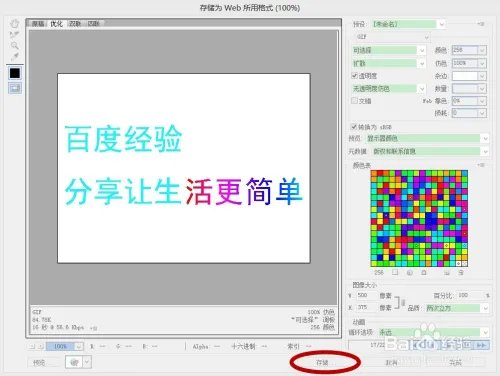Click the zoom out button below preview

tap(32, 347)
